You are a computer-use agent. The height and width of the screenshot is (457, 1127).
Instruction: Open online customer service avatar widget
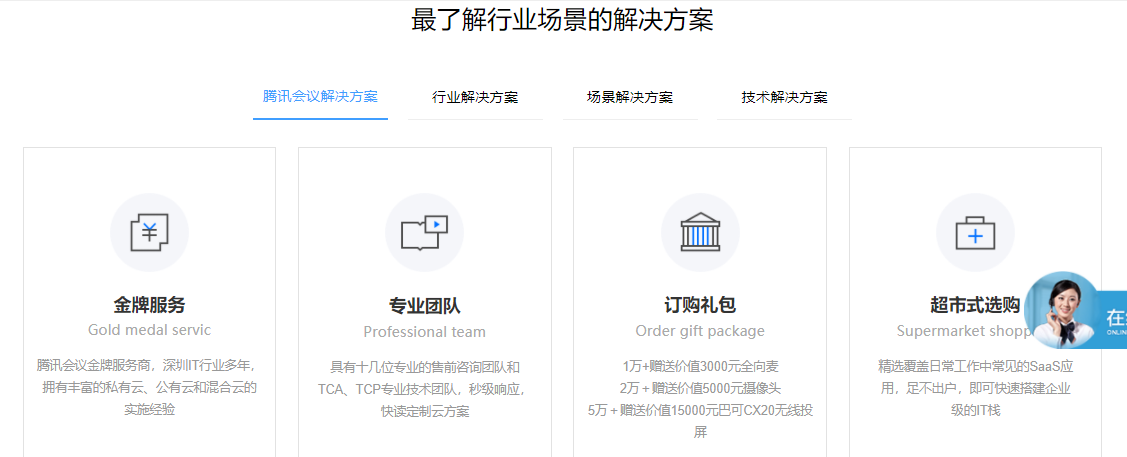1062,310
